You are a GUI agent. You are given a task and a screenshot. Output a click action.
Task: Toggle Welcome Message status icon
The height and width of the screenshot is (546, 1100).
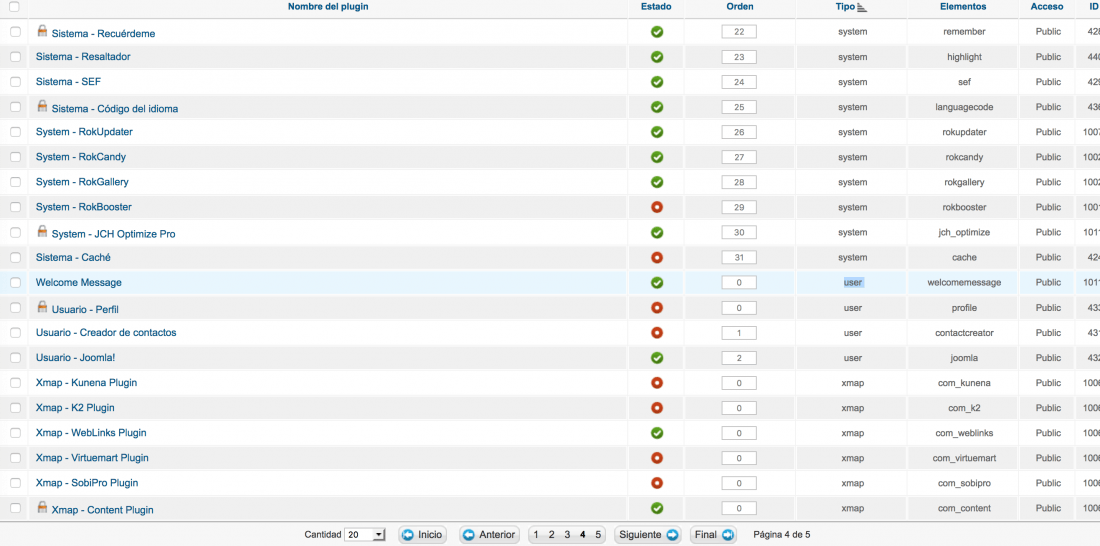pos(657,283)
